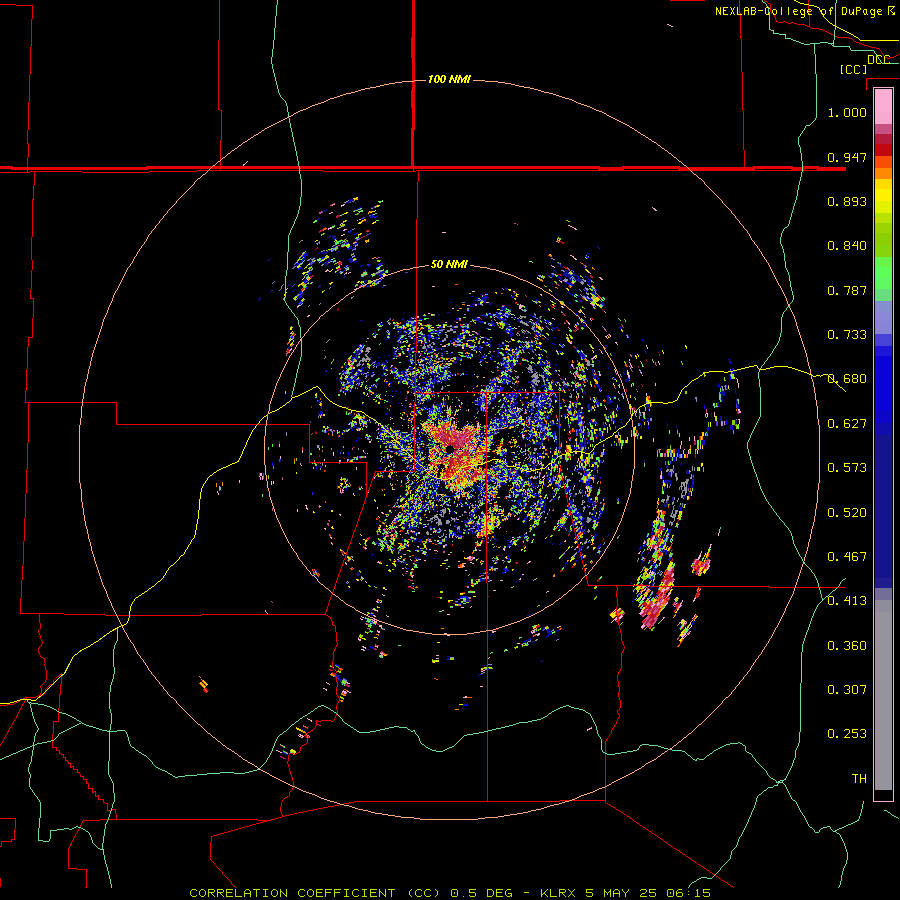Click the 0.840 scale value

[x=847, y=246]
